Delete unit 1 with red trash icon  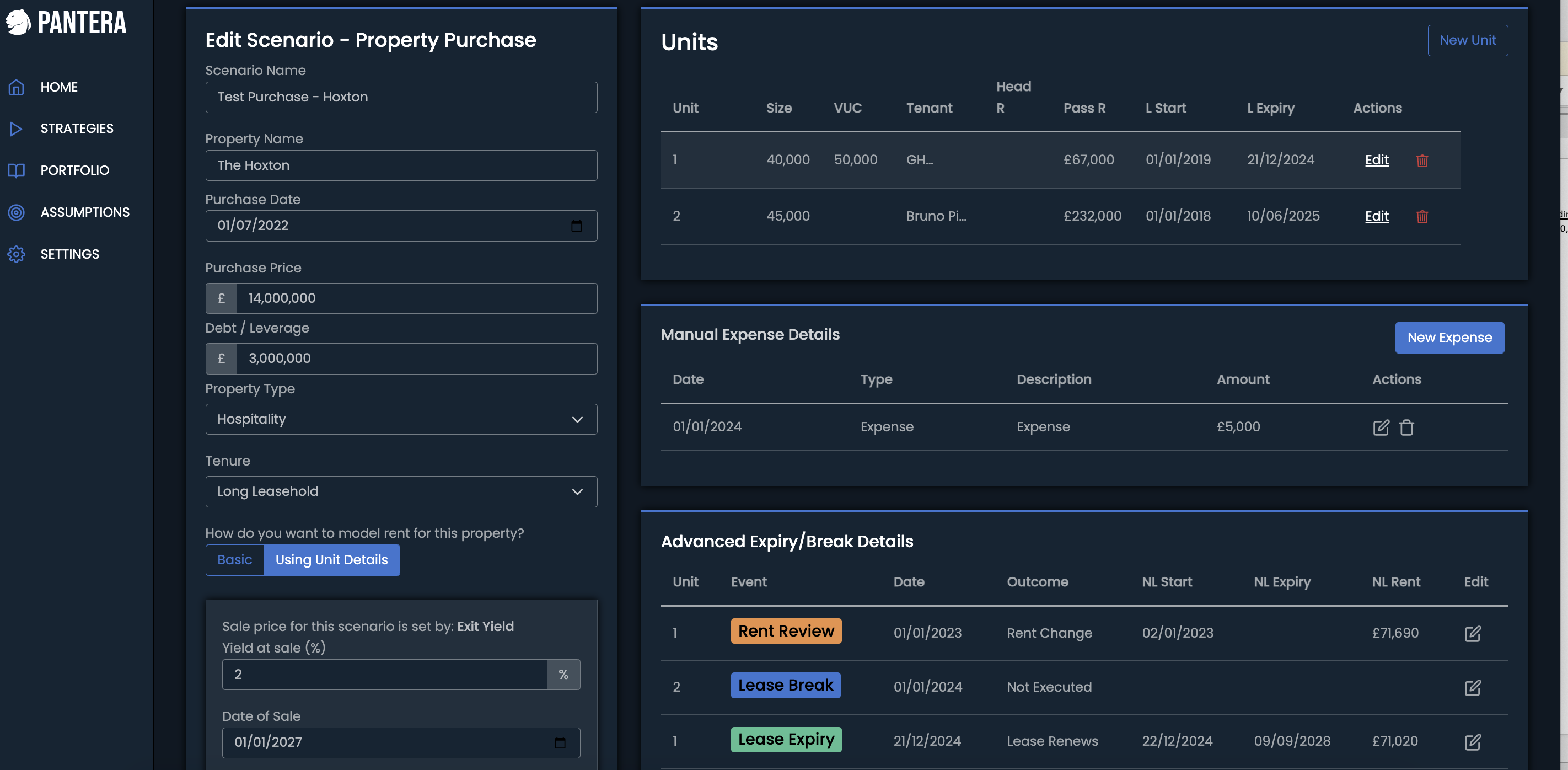1422,160
